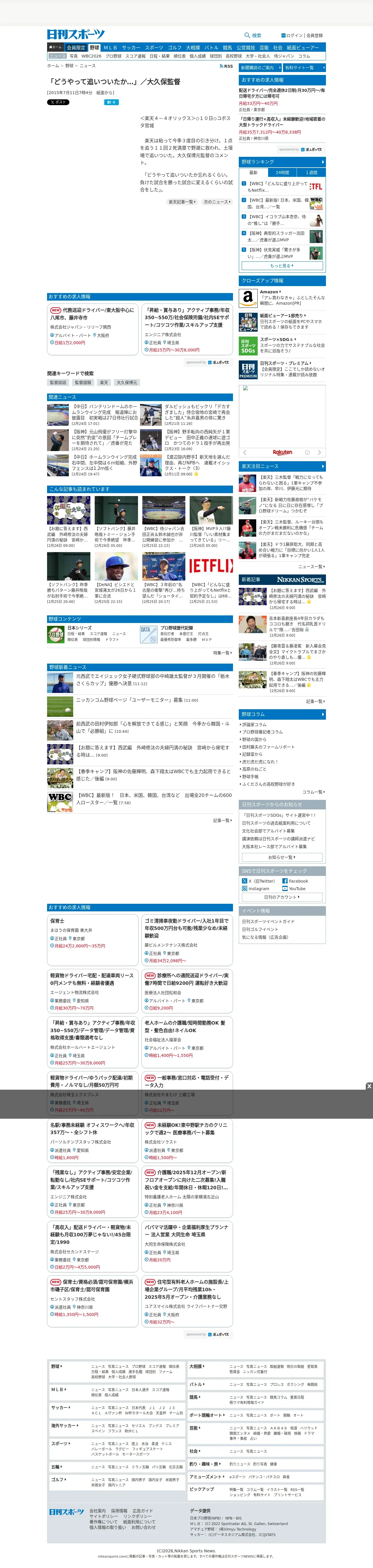This screenshot has height=1568, width=373.
Task: Open 特集一覧 link in 野球コンテンツ
Action: point(222,653)
